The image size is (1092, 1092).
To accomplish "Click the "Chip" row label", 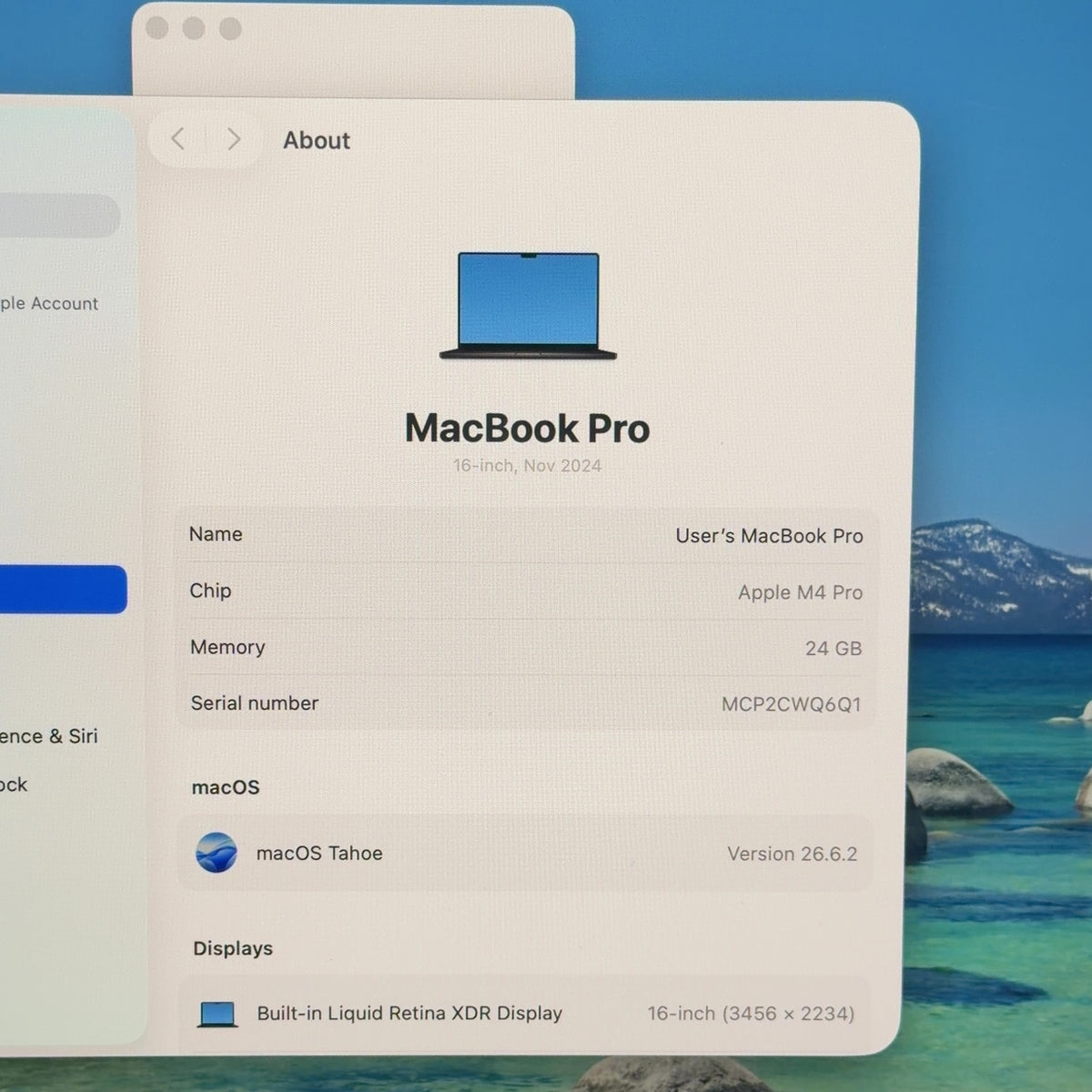I will [x=210, y=591].
